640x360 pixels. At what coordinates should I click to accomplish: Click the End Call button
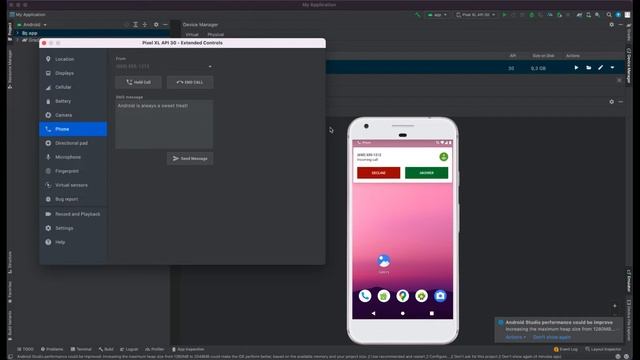[190, 82]
